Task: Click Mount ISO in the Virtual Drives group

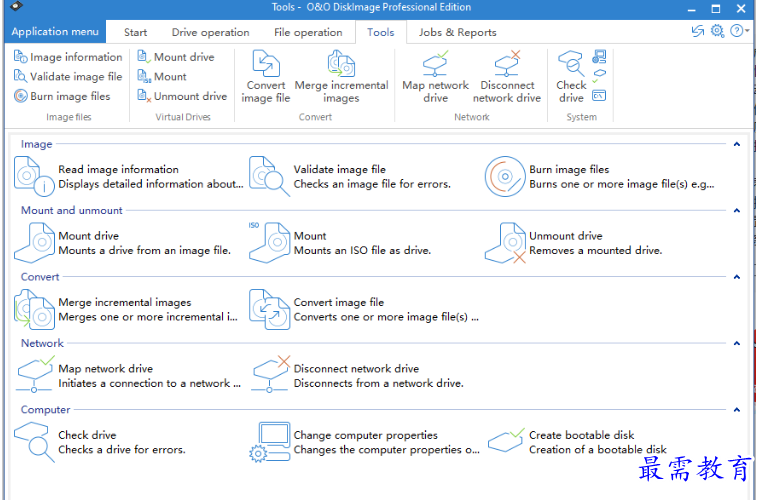Action: (x=162, y=77)
